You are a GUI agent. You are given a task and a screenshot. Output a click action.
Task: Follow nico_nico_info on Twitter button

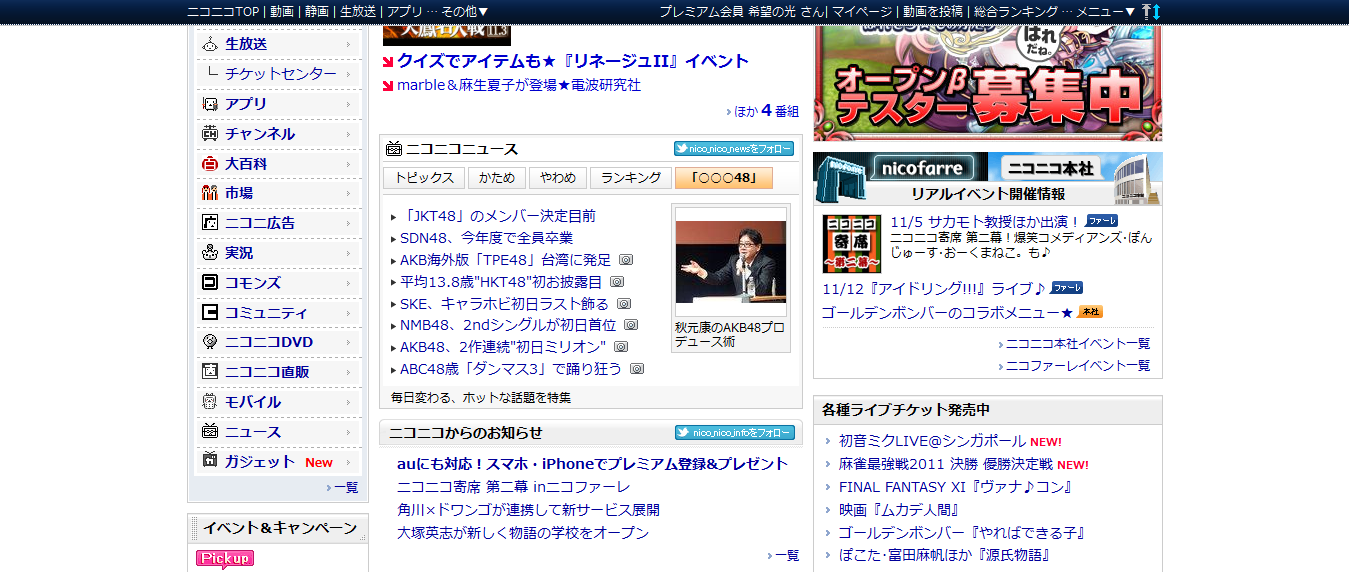[734, 433]
